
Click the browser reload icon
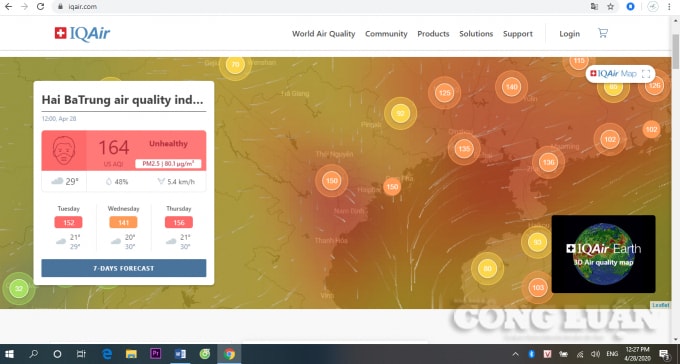40,7
